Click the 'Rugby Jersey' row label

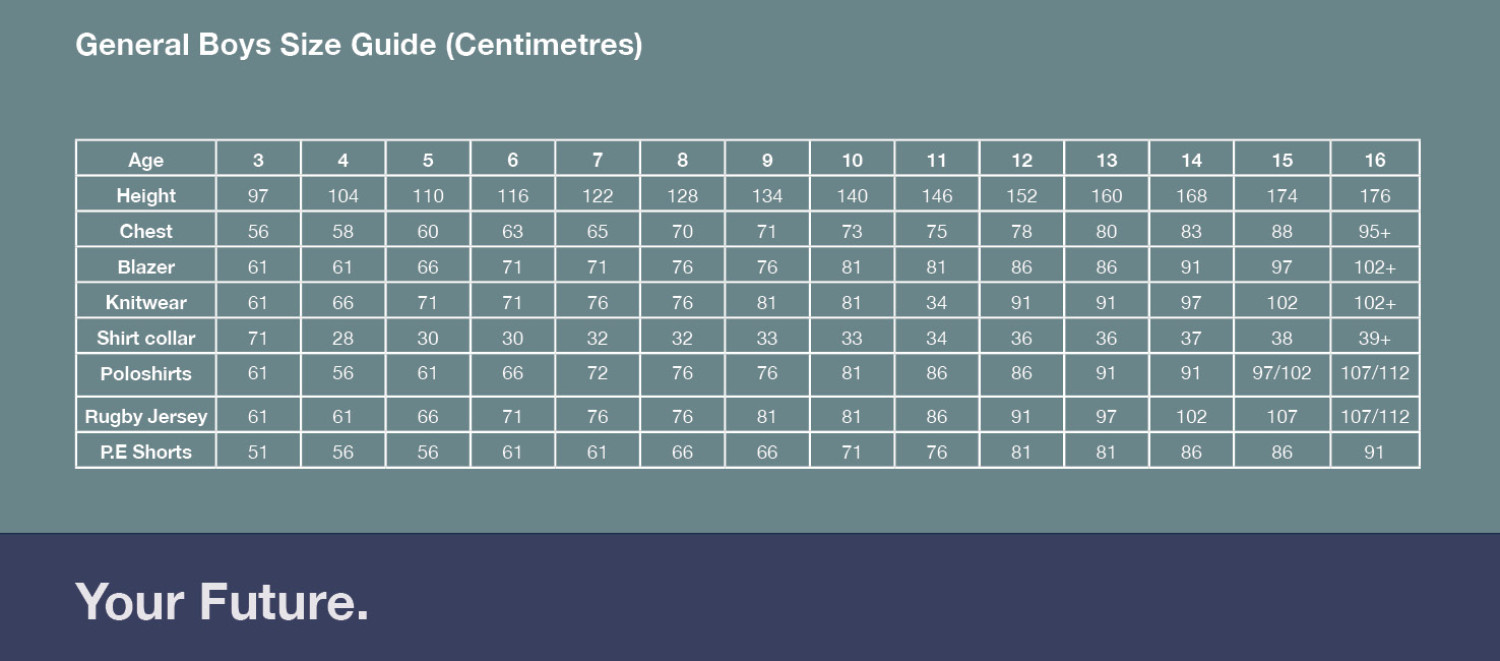146,416
